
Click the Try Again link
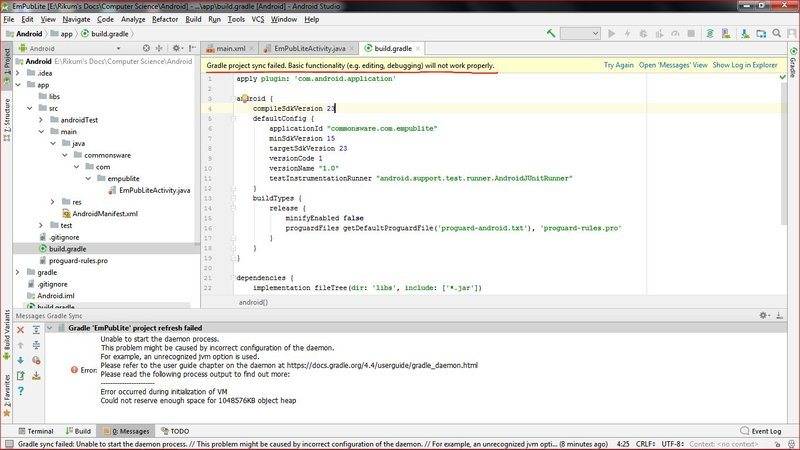tap(618, 65)
